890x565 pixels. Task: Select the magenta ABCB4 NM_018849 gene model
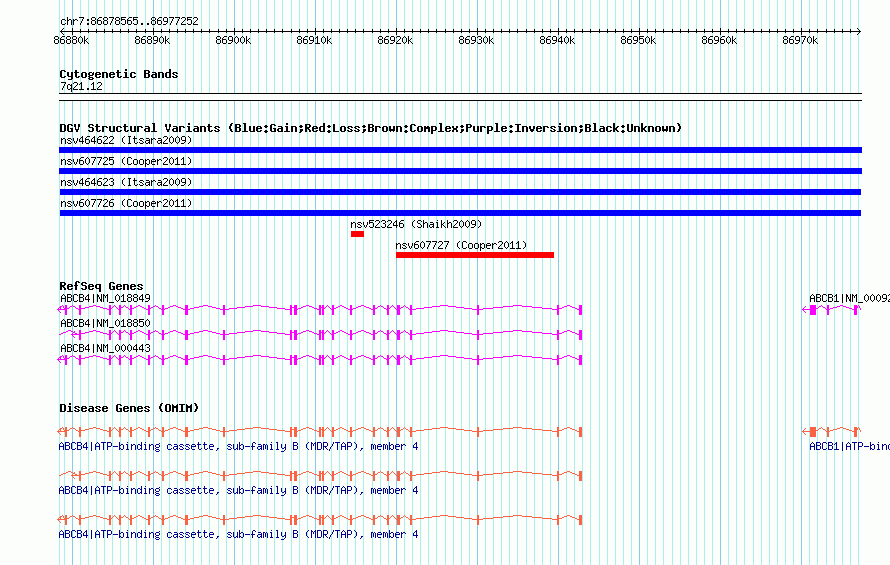(320, 309)
